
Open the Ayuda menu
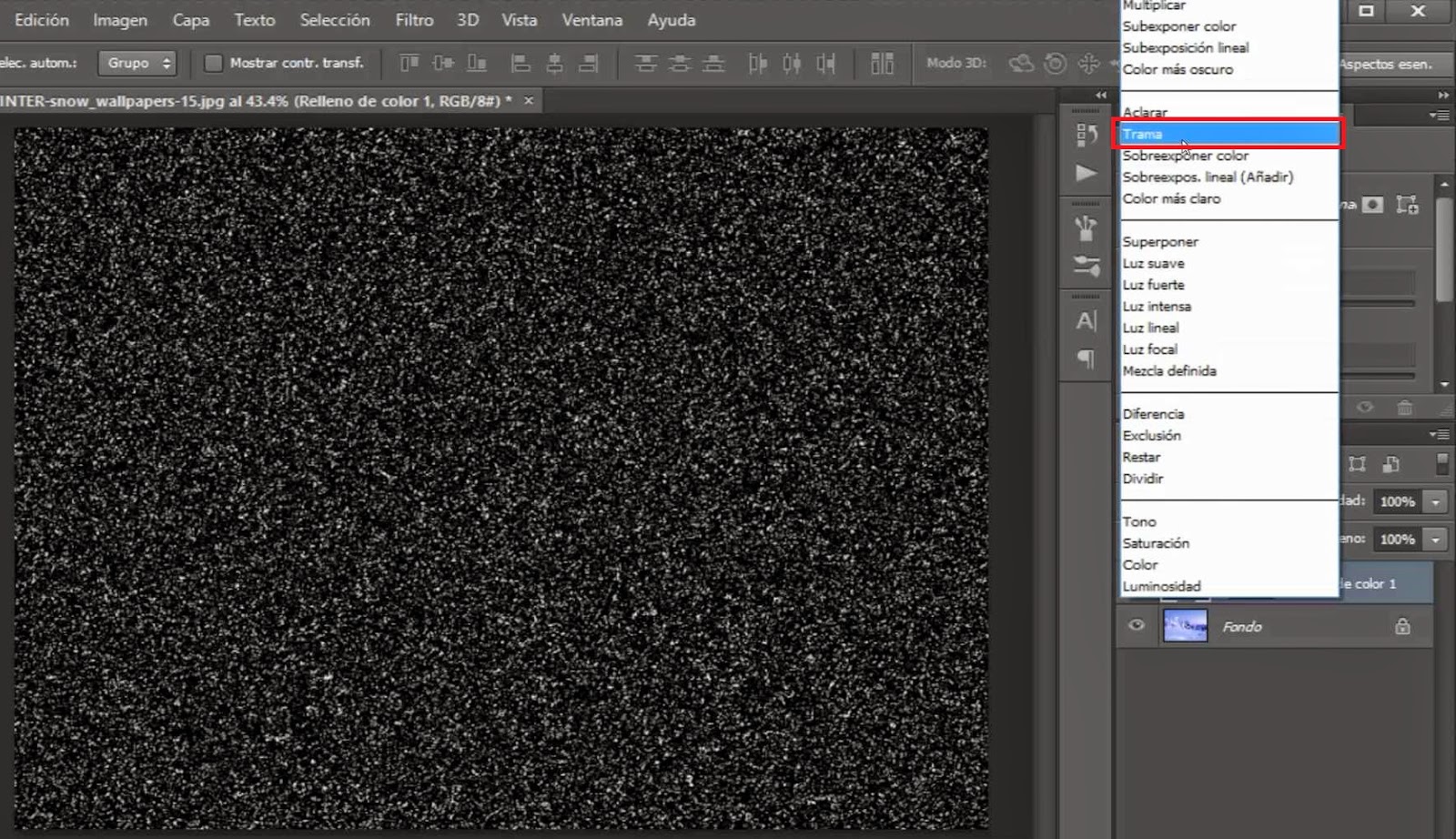tap(671, 19)
